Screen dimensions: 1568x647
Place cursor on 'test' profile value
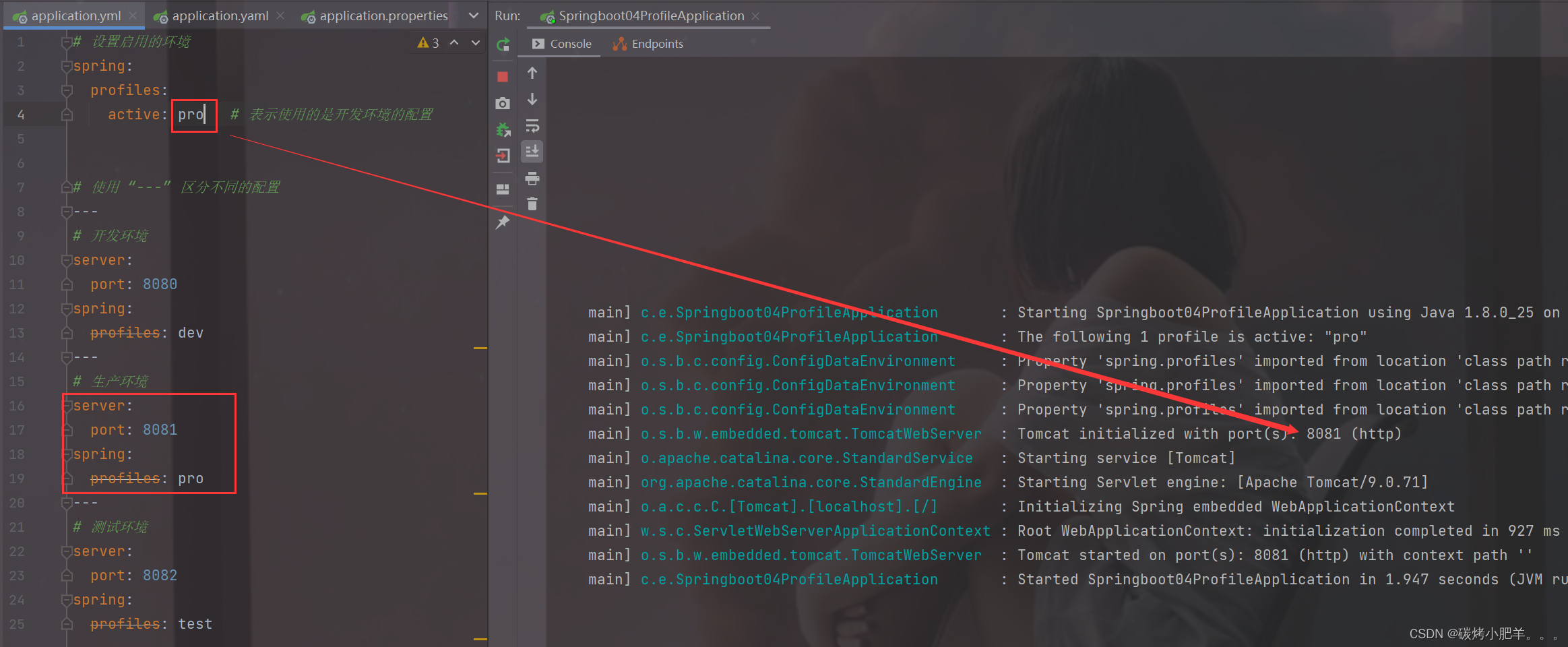[x=195, y=624]
